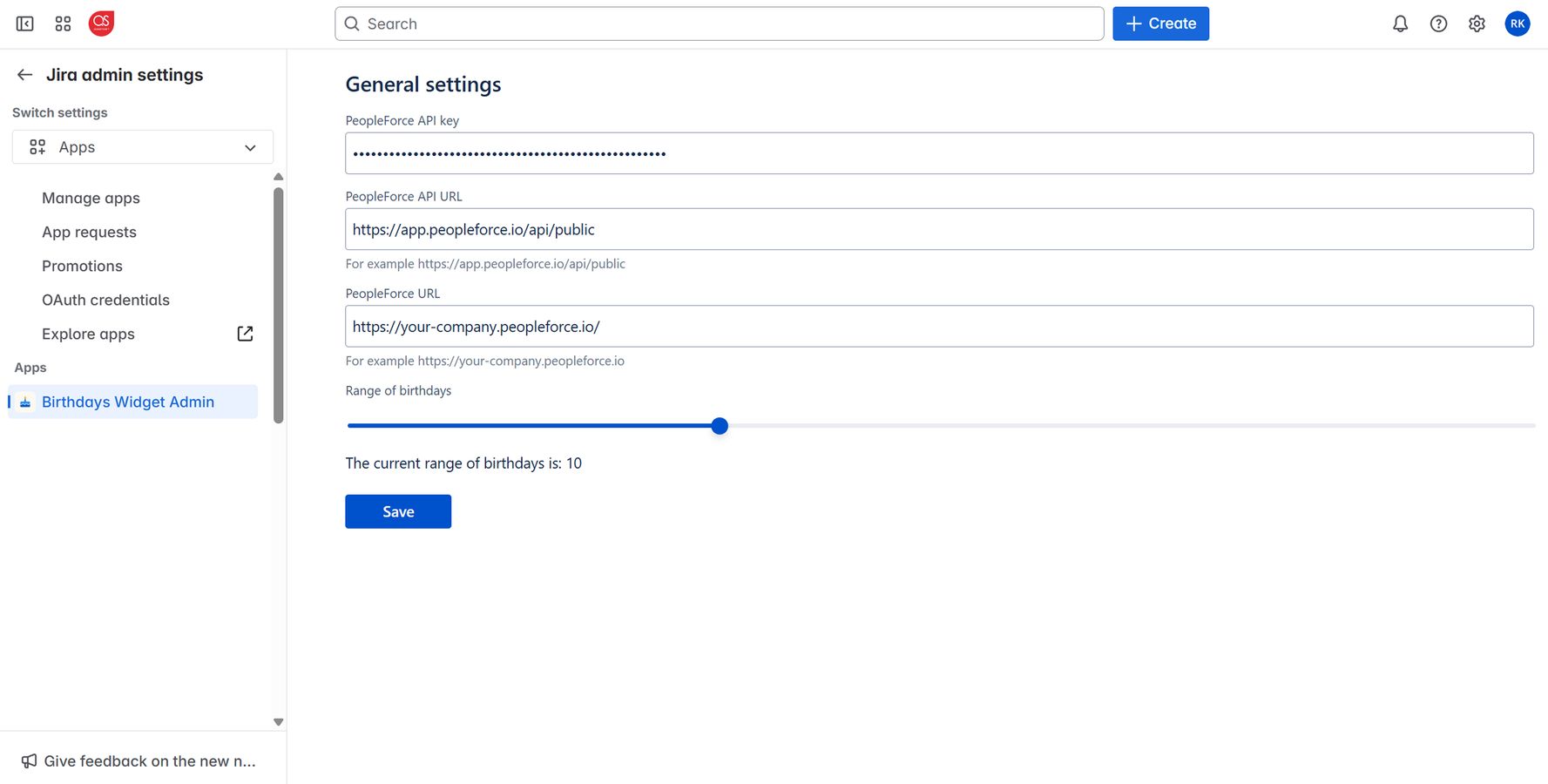Select Promotions in the sidebar
The image size is (1548, 784).
click(x=82, y=266)
